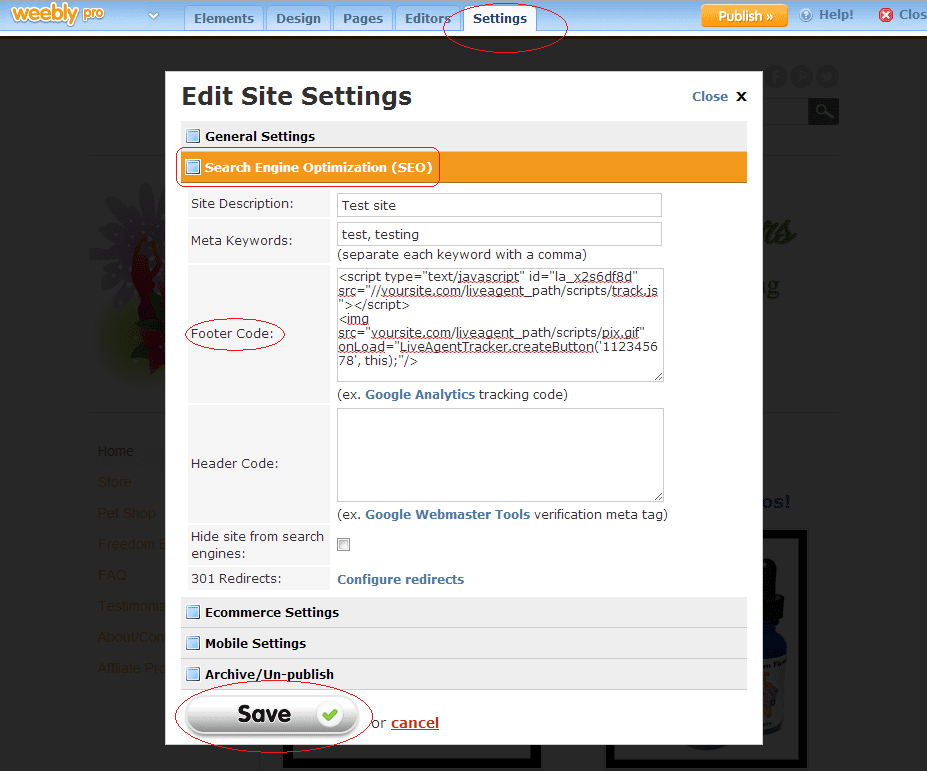Open the Facebook social icon on the site
This screenshot has height=771, width=927.
coord(775,76)
